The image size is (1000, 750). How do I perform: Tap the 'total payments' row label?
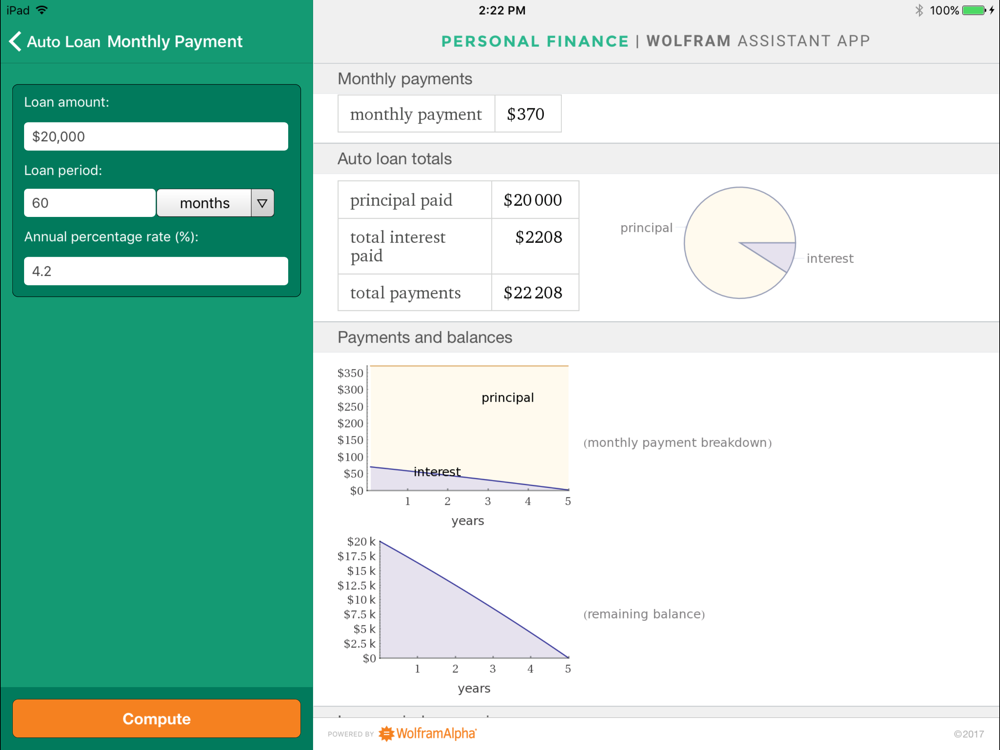click(x=406, y=293)
